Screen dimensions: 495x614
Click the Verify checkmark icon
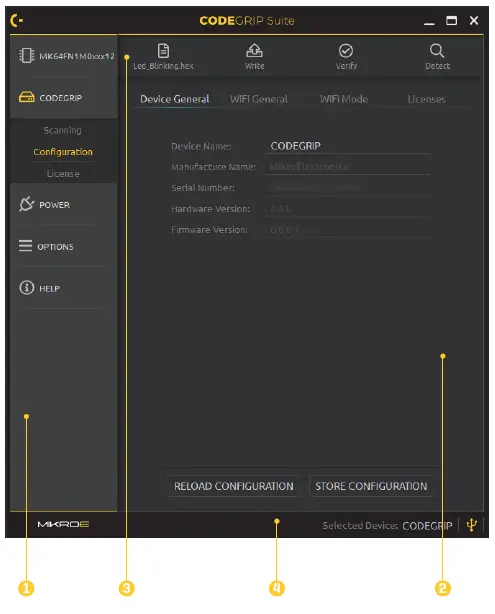point(346,51)
